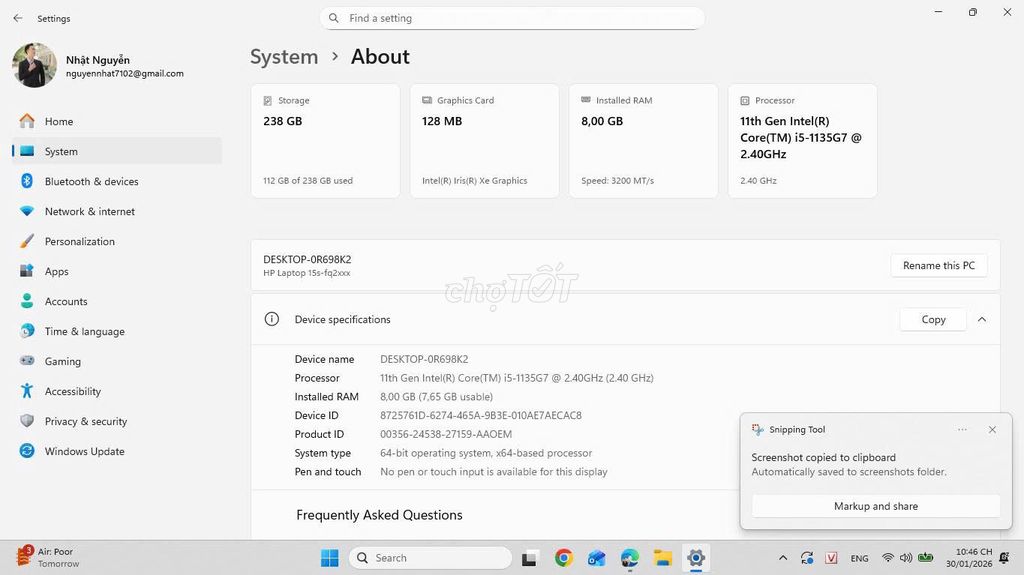This screenshot has height=575, width=1024.
Task: Select System in the sidebar
Action: [x=117, y=152]
